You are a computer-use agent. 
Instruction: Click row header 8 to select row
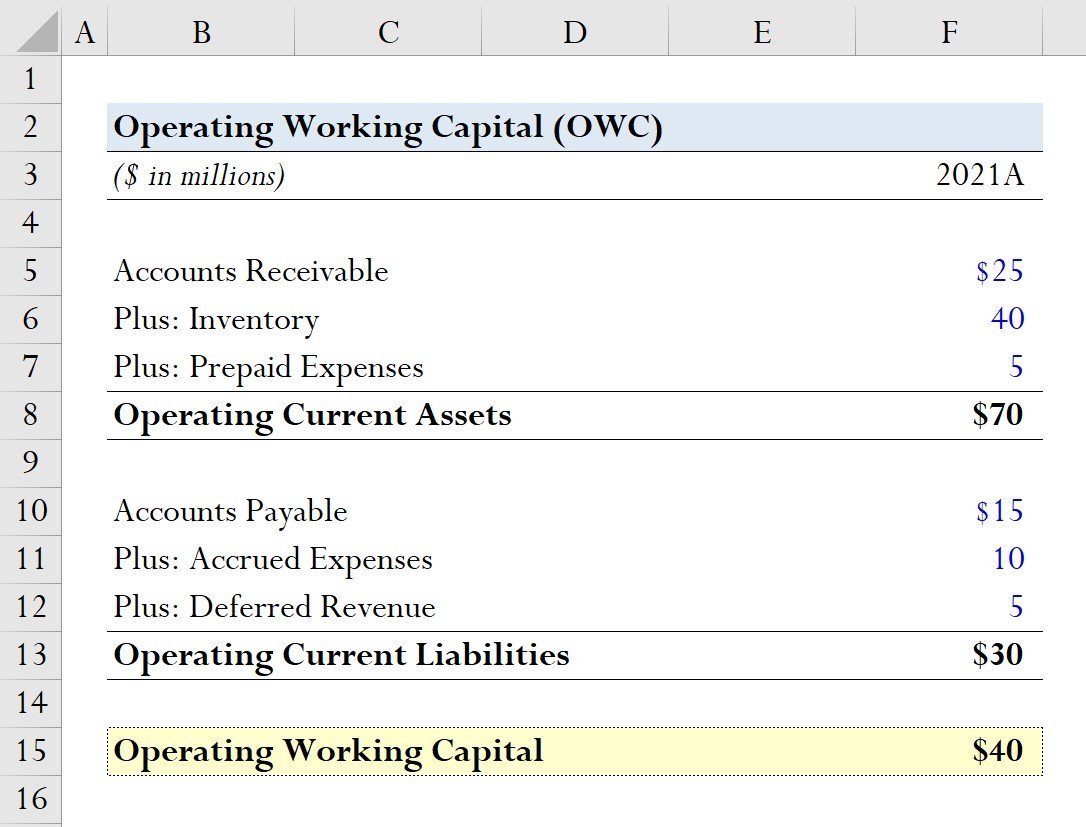[31, 415]
